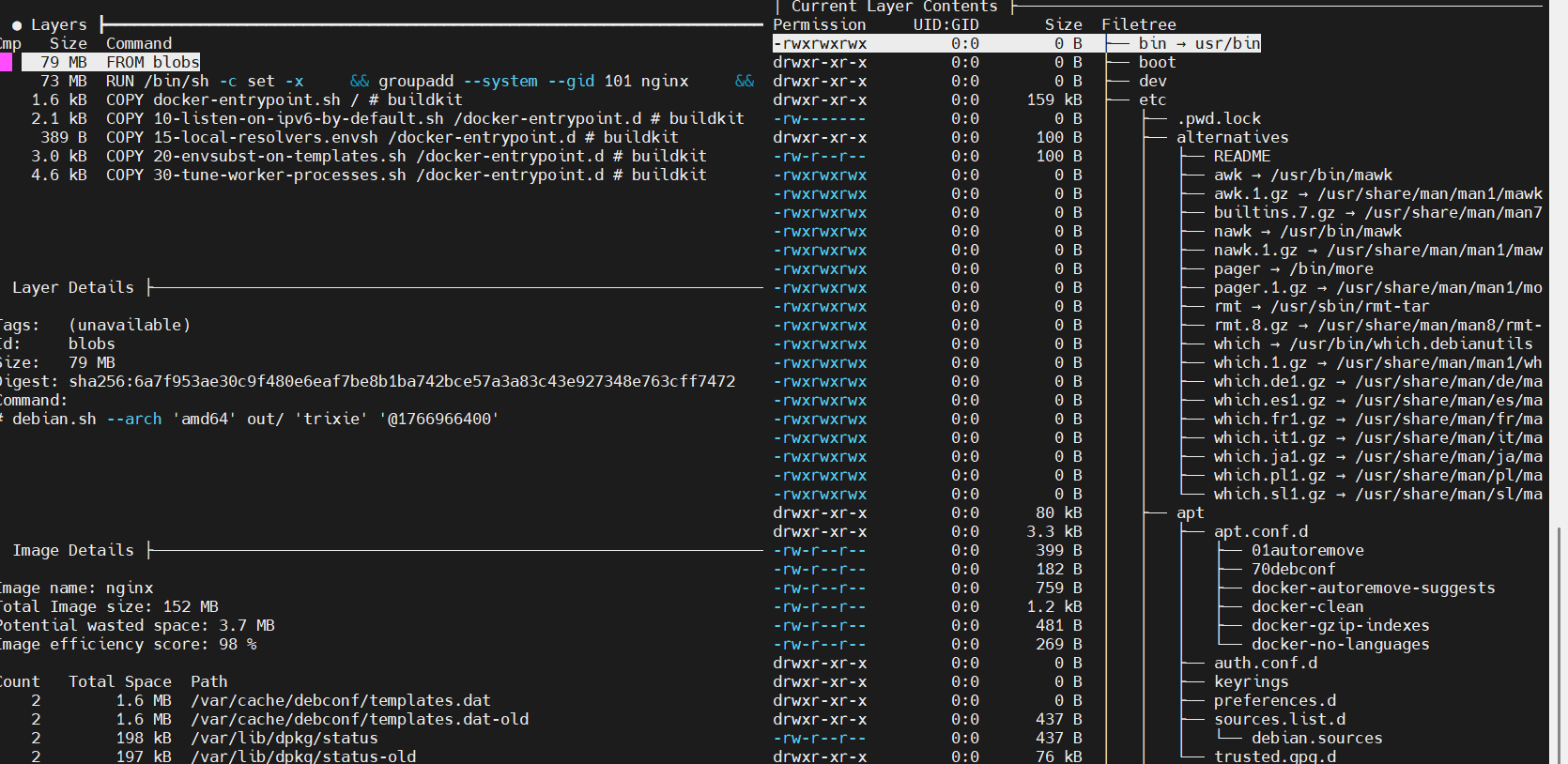Select the which.pl1.gz symlink entry
The width and height of the screenshot is (1568, 764).
click(1378, 475)
